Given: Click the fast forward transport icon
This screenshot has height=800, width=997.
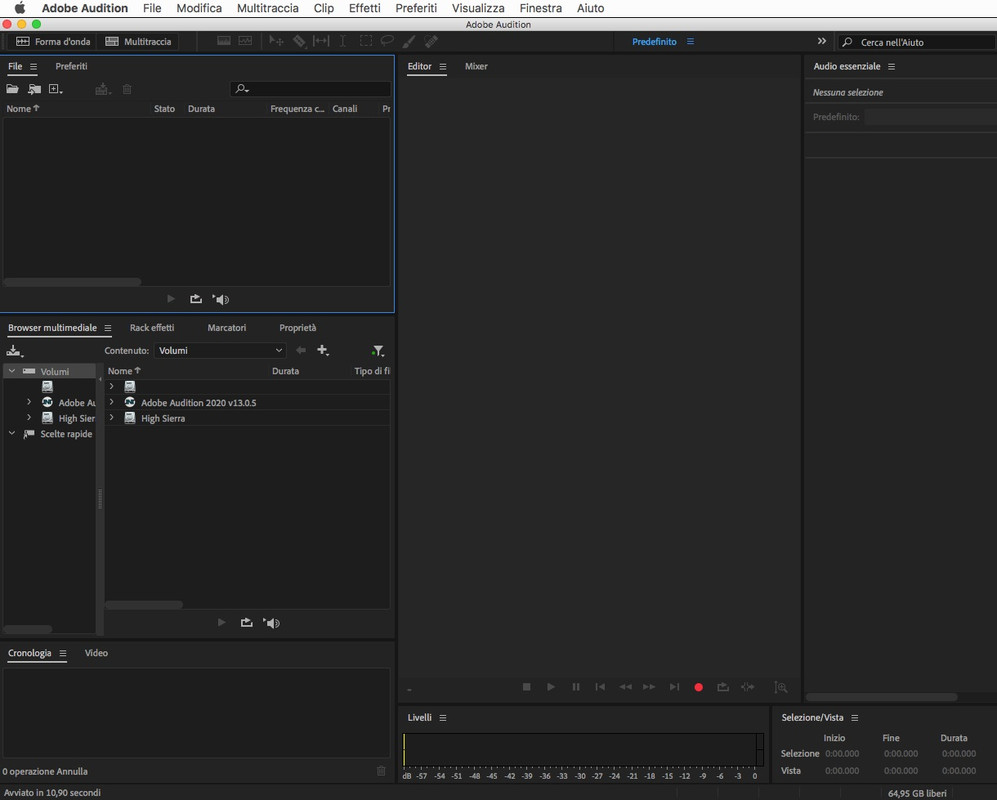Looking at the screenshot, I should coord(649,687).
